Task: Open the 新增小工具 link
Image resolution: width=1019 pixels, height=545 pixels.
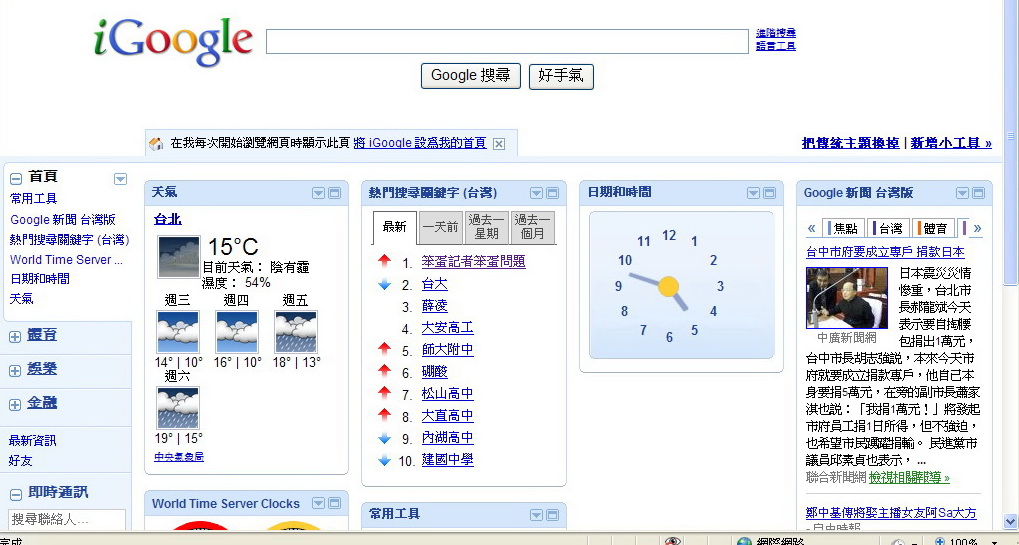Action: point(951,143)
